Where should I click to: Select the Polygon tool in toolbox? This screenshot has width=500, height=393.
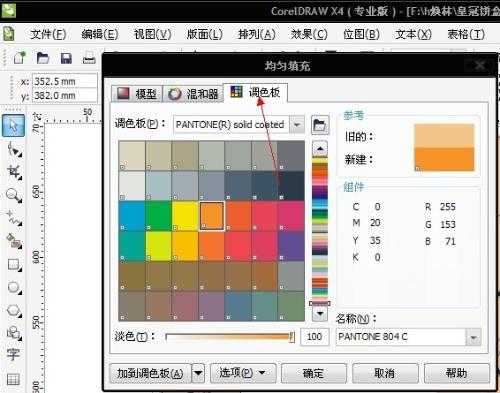(x=14, y=310)
